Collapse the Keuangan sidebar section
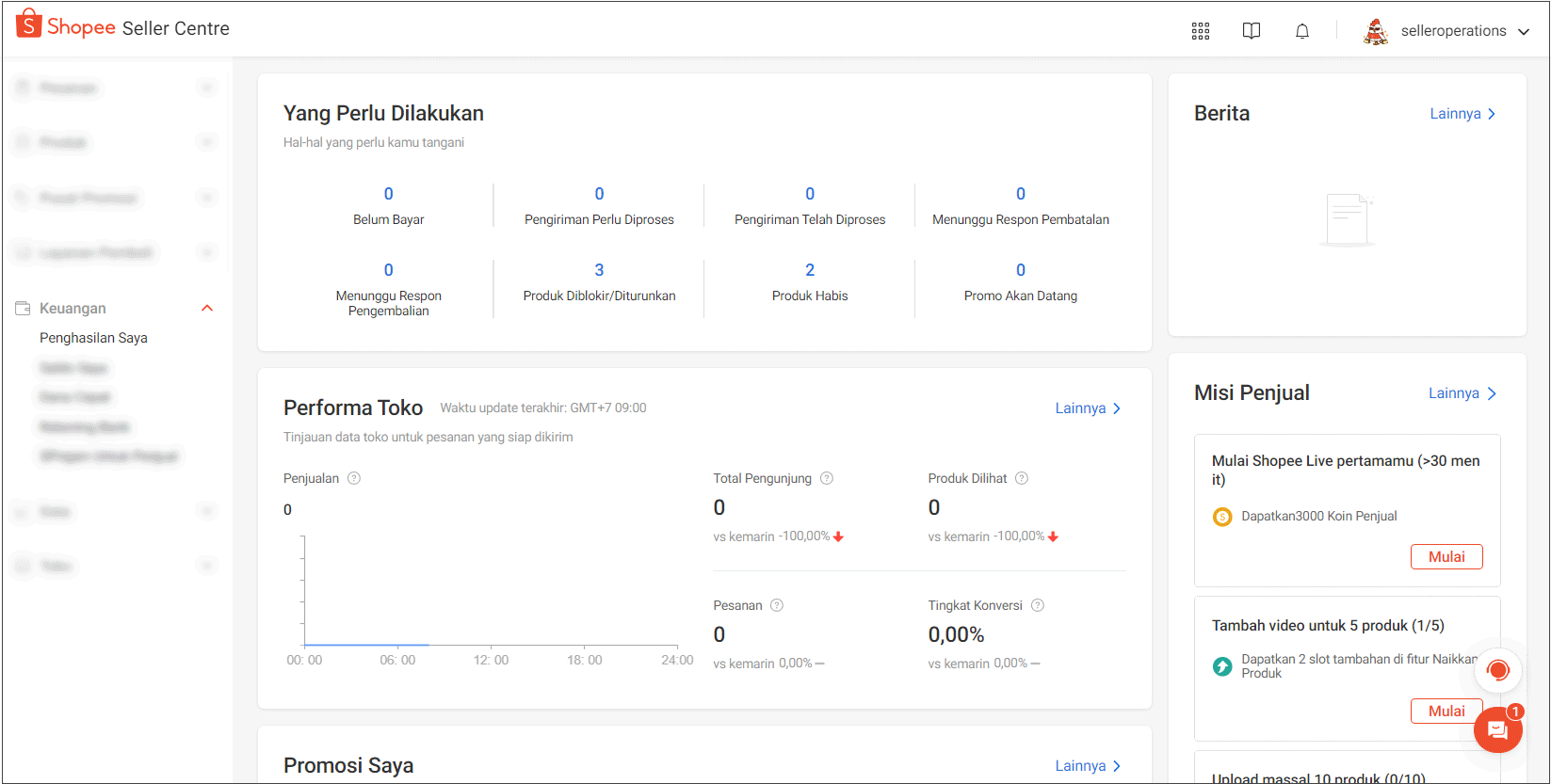This screenshot has height=784, width=1551. [208, 308]
